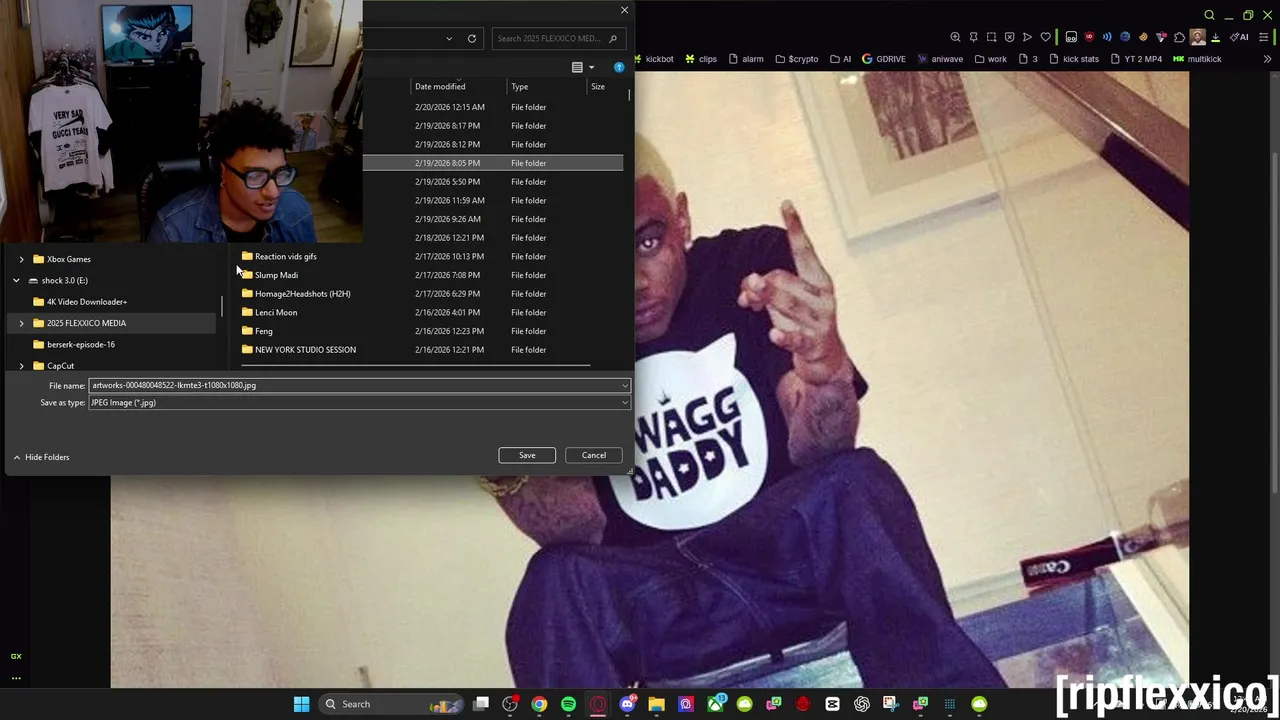Open CapCut from the taskbar

[x=831, y=704]
